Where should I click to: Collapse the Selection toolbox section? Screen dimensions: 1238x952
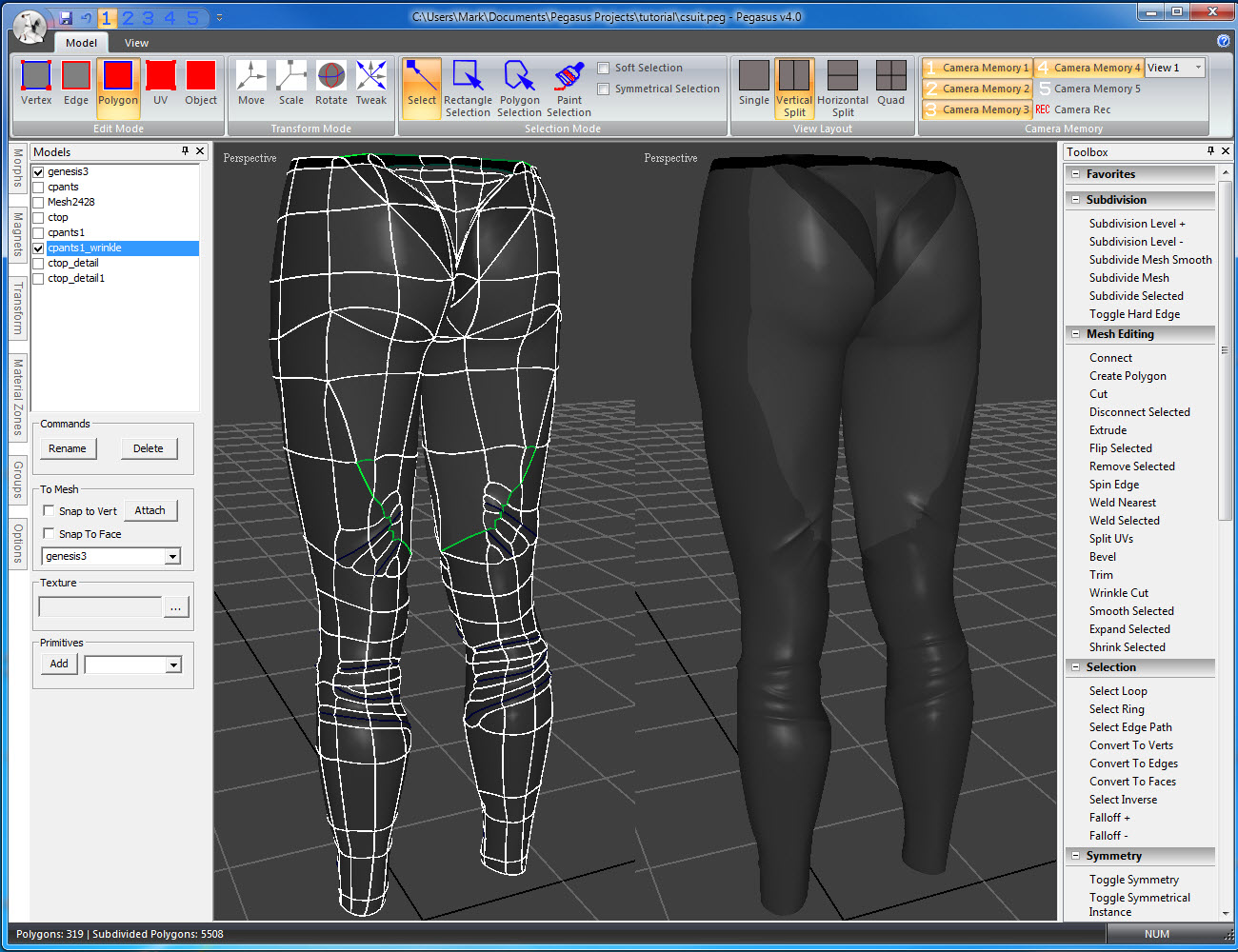click(x=1075, y=667)
